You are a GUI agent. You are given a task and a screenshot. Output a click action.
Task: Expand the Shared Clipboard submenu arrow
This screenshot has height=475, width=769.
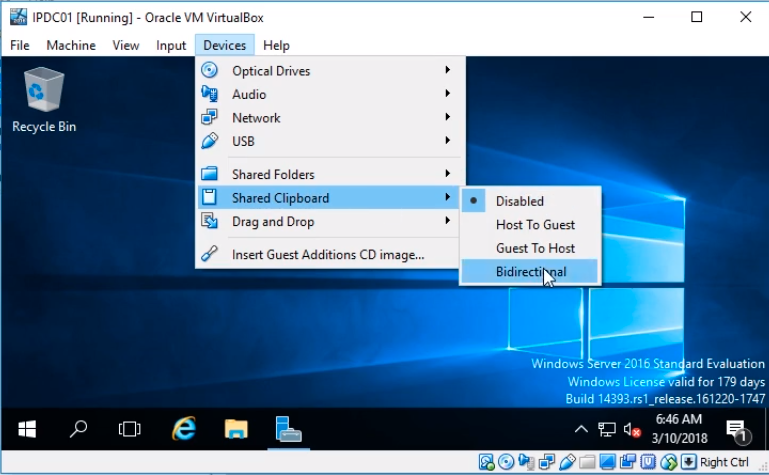point(447,197)
